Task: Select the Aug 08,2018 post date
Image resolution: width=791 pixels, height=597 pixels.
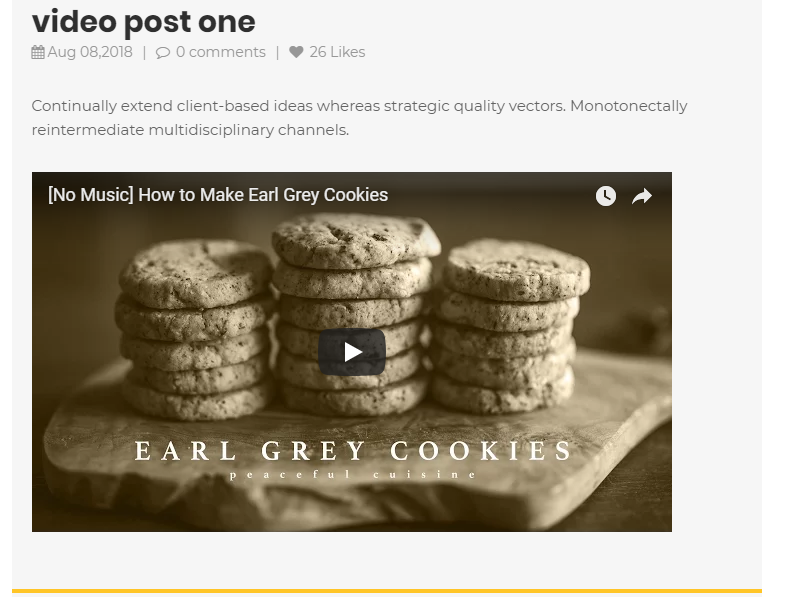Action: click(90, 52)
